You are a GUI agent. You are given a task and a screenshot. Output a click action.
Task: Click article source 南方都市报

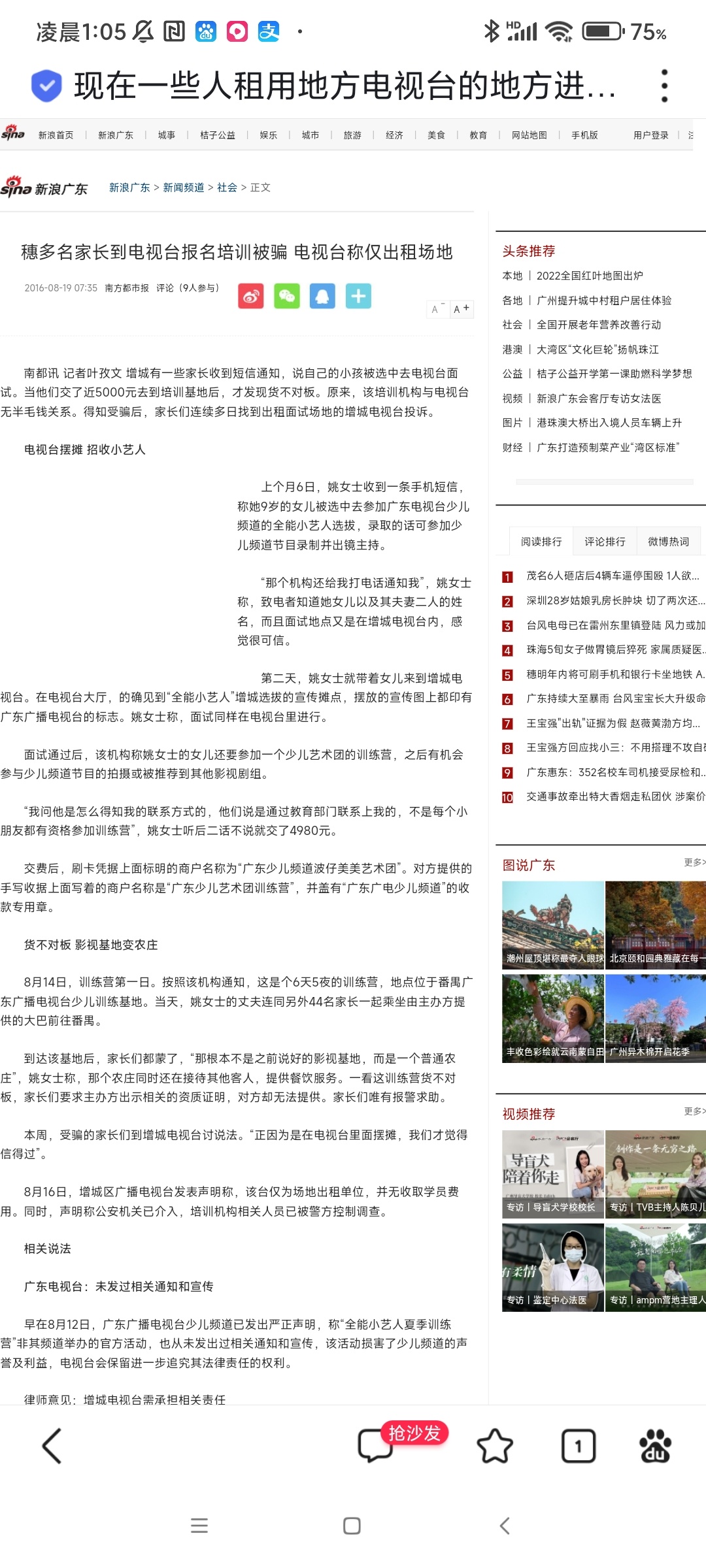tap(127, 288)
